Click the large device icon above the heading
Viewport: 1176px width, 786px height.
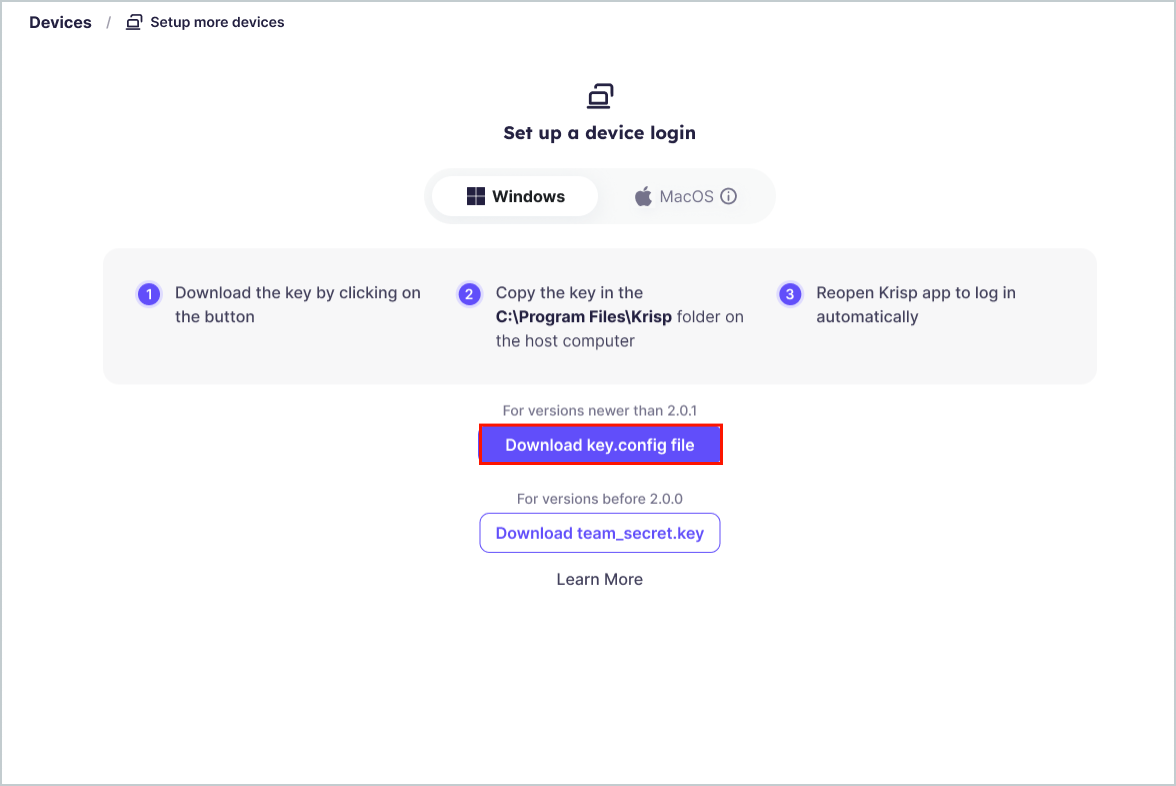coord(600,96)
